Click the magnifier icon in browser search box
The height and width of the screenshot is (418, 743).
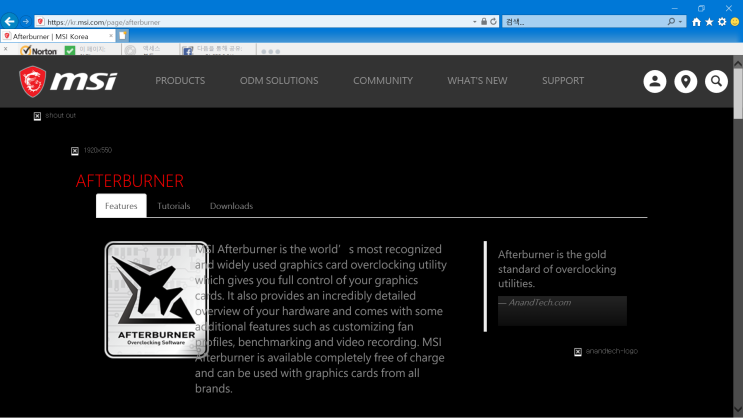click(671, 22)
